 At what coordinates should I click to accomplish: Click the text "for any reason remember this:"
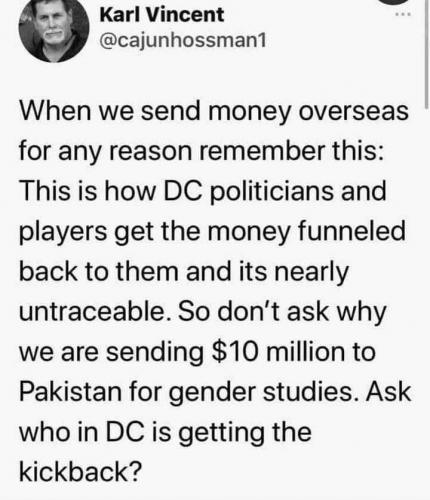point(201,152)
